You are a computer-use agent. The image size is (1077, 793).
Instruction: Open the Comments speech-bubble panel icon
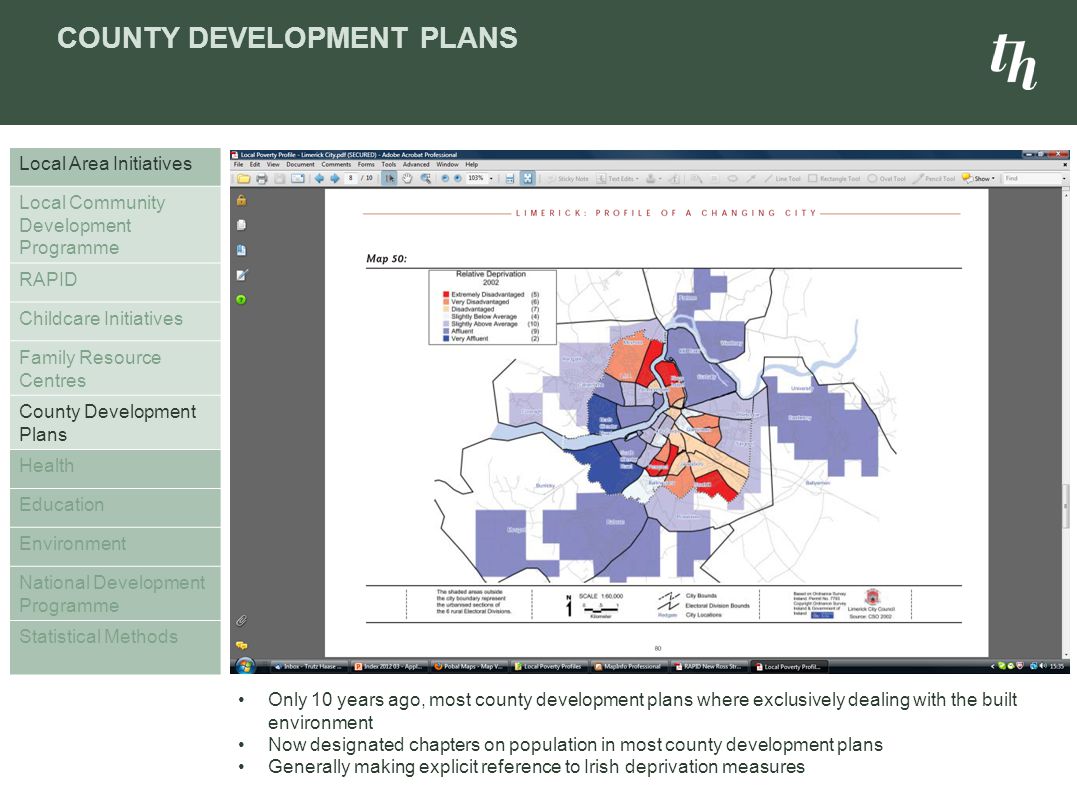241,645
